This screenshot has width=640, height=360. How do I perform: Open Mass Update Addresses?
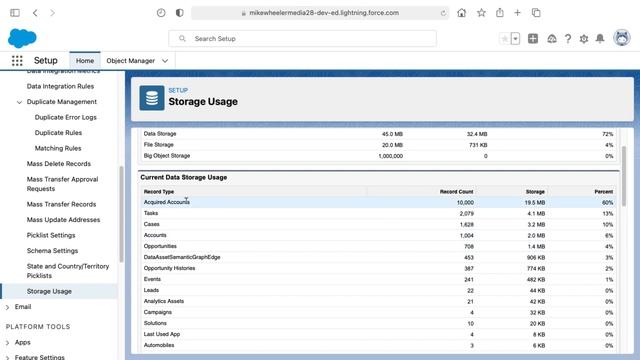click(63, 220)
